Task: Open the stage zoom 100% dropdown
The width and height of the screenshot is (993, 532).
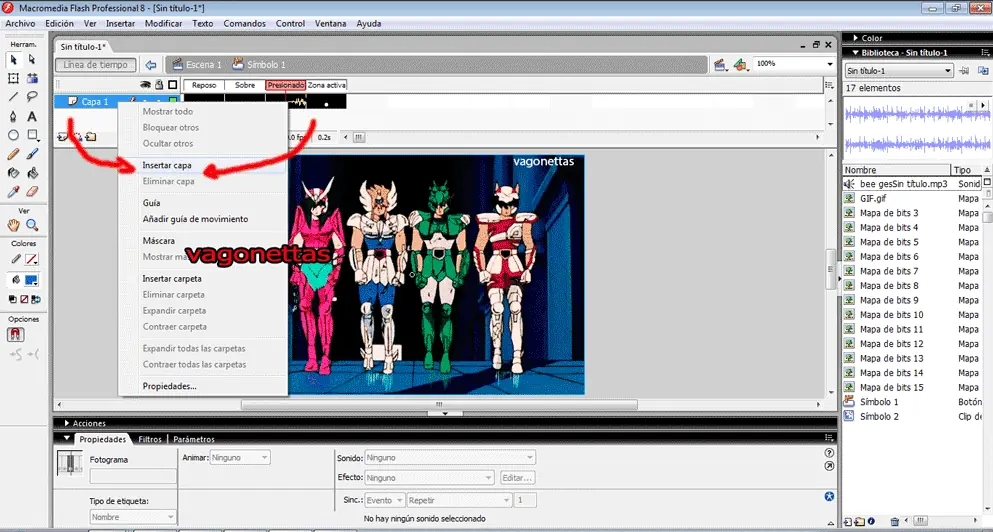Action: tap(830, 64)
